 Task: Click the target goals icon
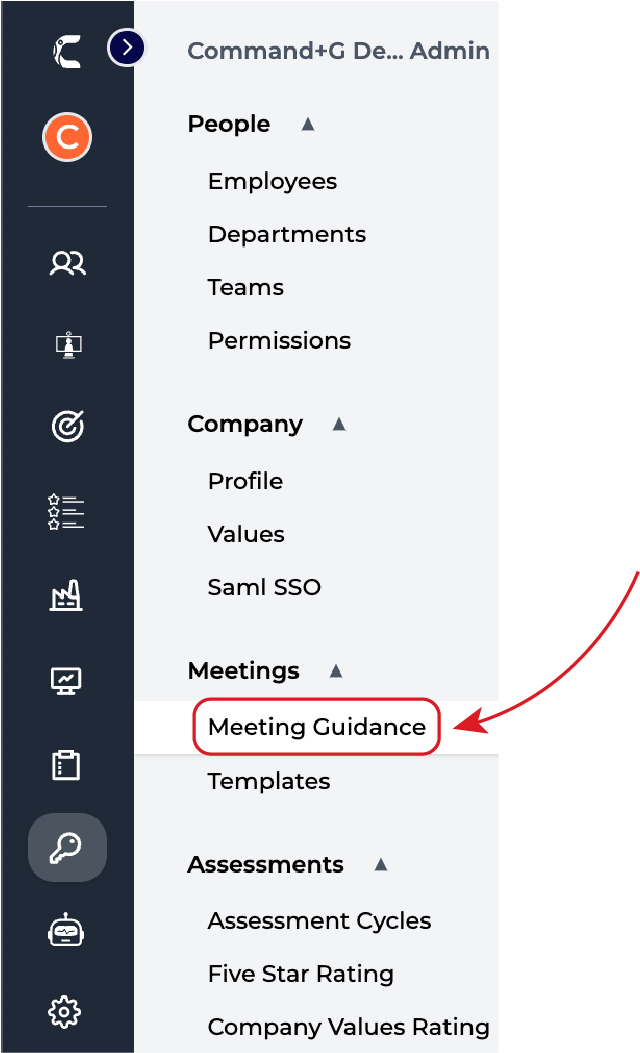pos(66,426)
